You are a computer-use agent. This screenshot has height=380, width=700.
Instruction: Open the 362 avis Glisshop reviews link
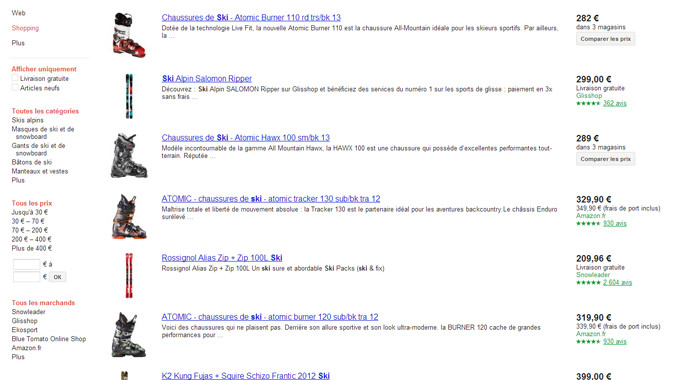click(615, 103)
